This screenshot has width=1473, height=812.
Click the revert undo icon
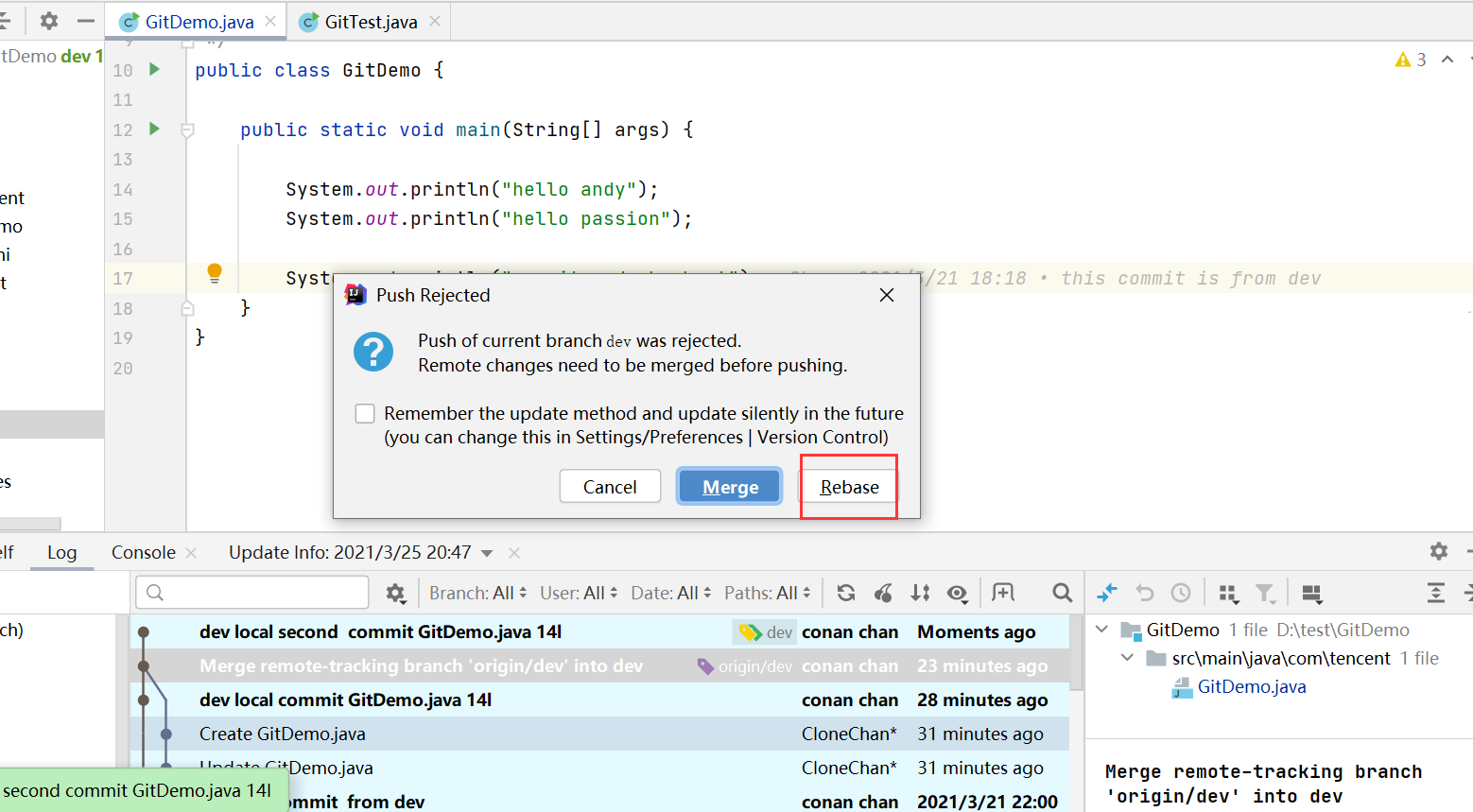tap(1145, 593)
